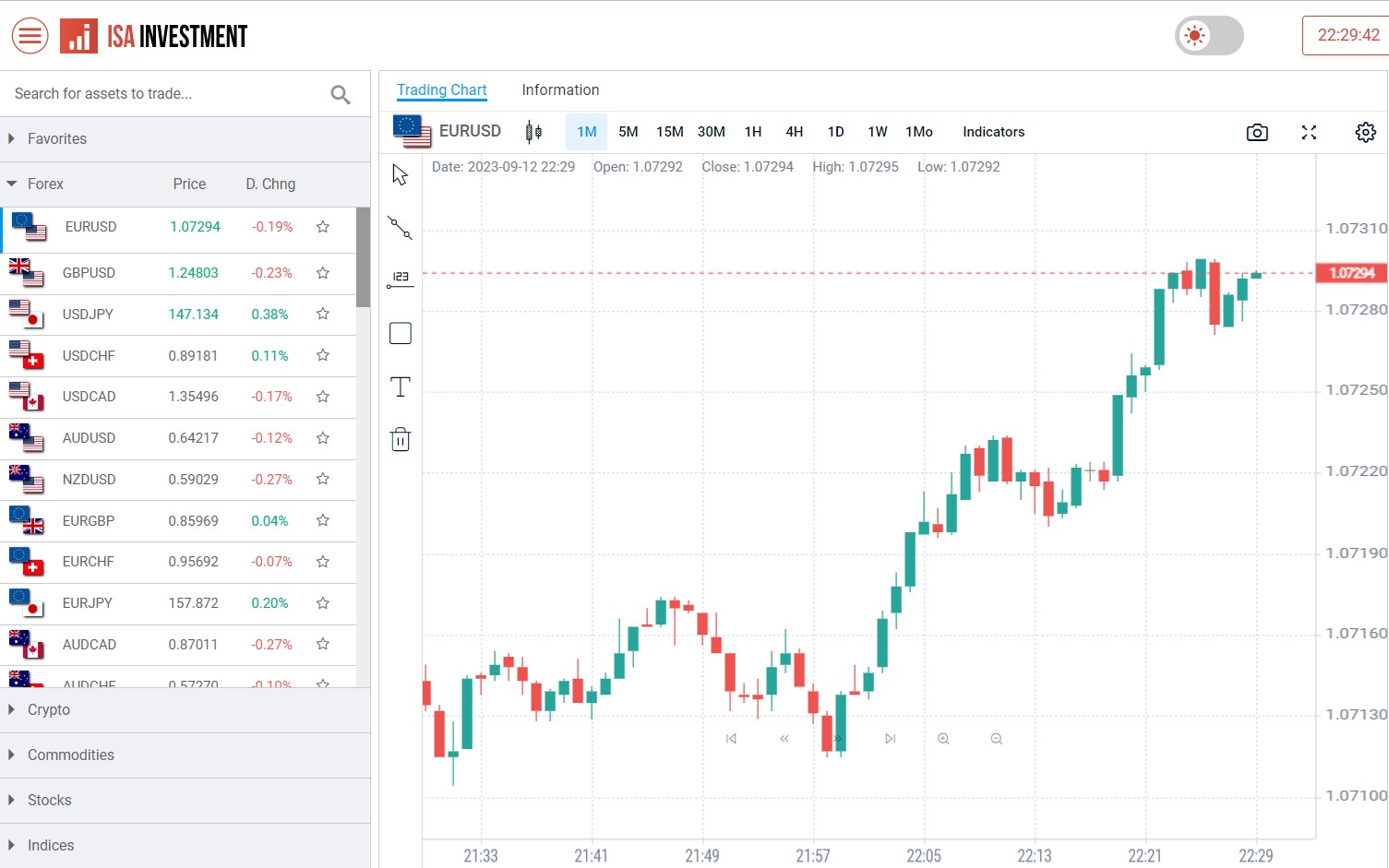Select the NZDUSD row
Image resolution: width=1389 pixels, height=868 pixels.
pos(178,480)
